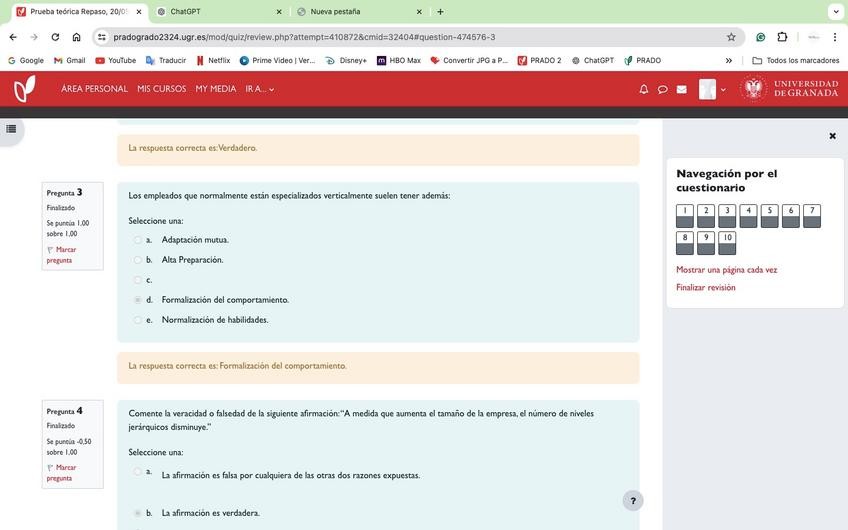The width and height of the screenshot is (848, 530).
Task: Switch to the ChatGPT browser tab
Action: tap(215, 11)
